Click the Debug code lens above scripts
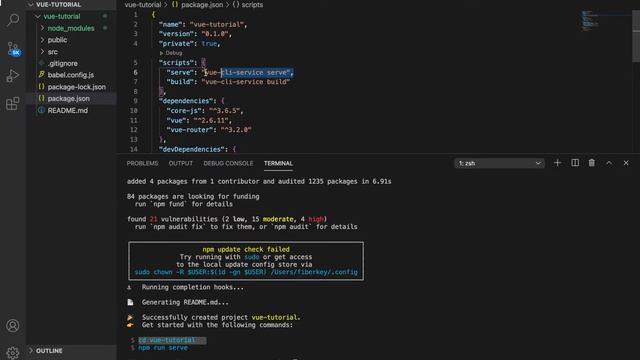 (x=173, y=53)
